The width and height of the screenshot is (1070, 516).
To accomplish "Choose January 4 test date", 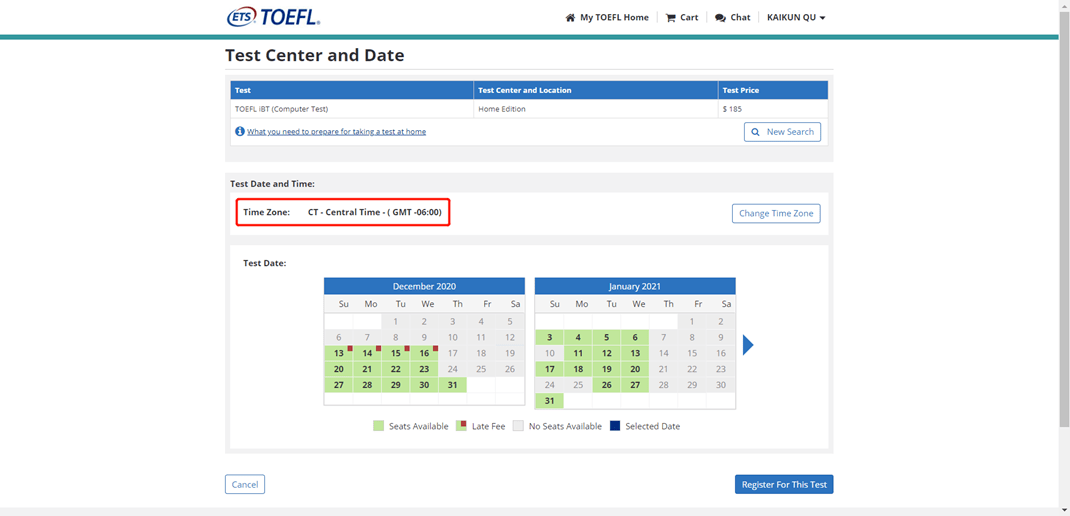I will tap(578, 337).
